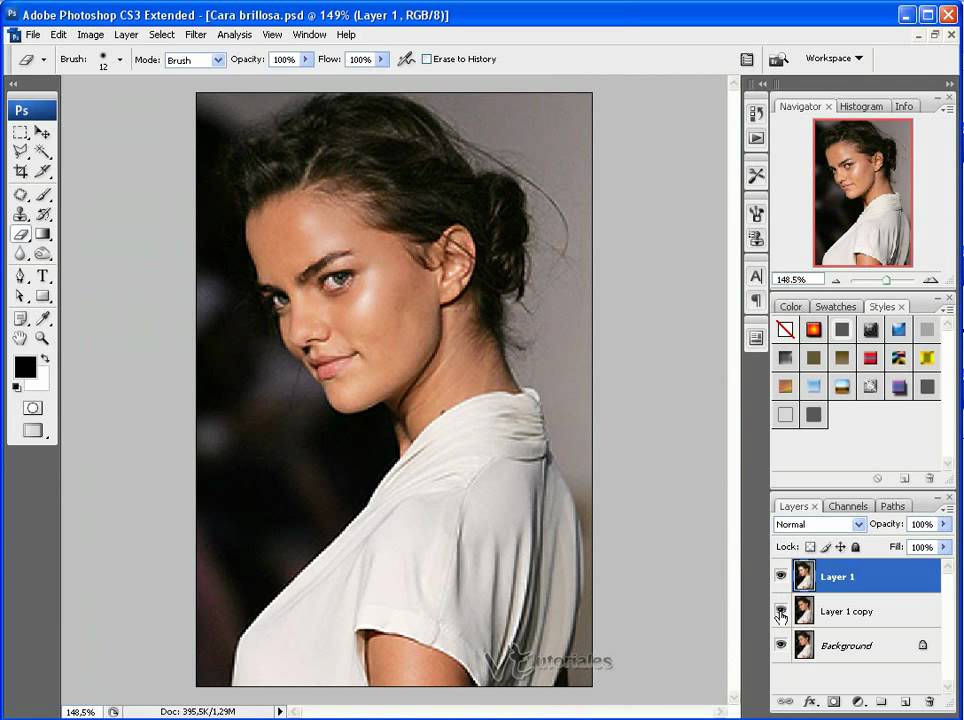Click the Navigator image thumbnail
964x720 pixels.
(x=863, y=192)
